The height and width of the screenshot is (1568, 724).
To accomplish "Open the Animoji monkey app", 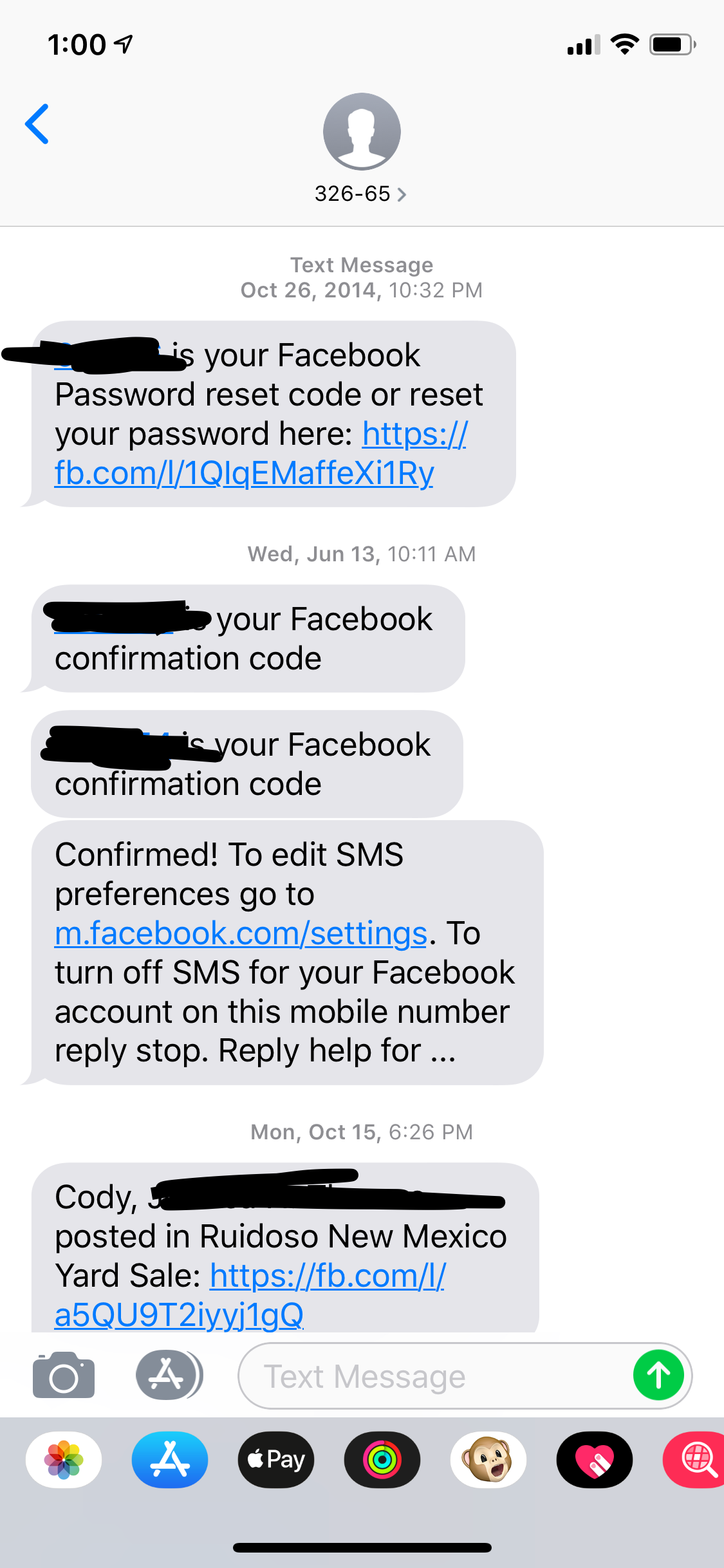I will 488,1460.
